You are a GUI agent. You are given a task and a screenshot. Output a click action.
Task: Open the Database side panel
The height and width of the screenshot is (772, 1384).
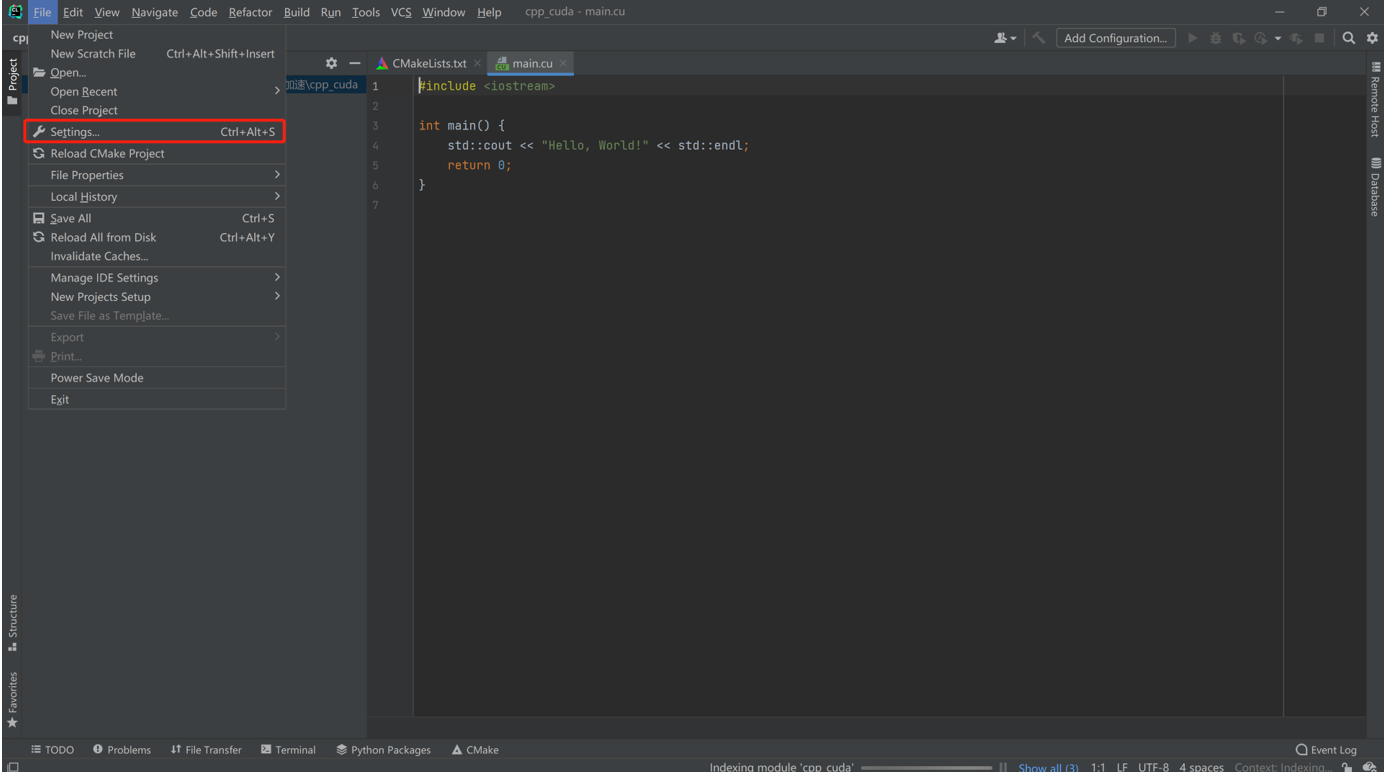pos(1375,186)
